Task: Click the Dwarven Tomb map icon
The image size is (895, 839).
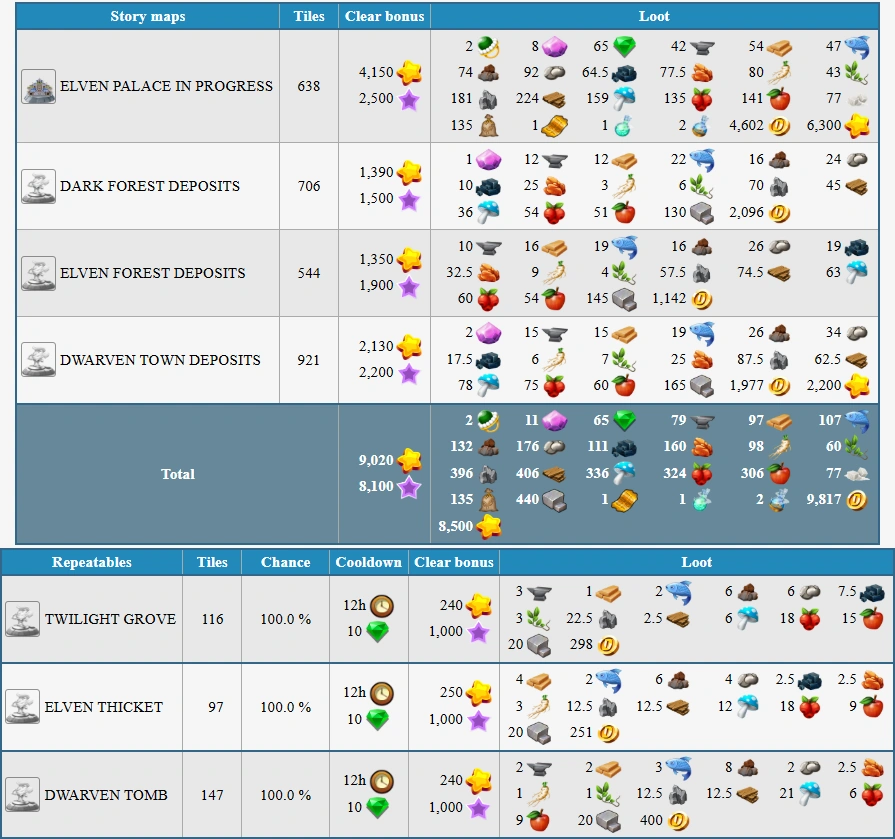Action: 22,794
